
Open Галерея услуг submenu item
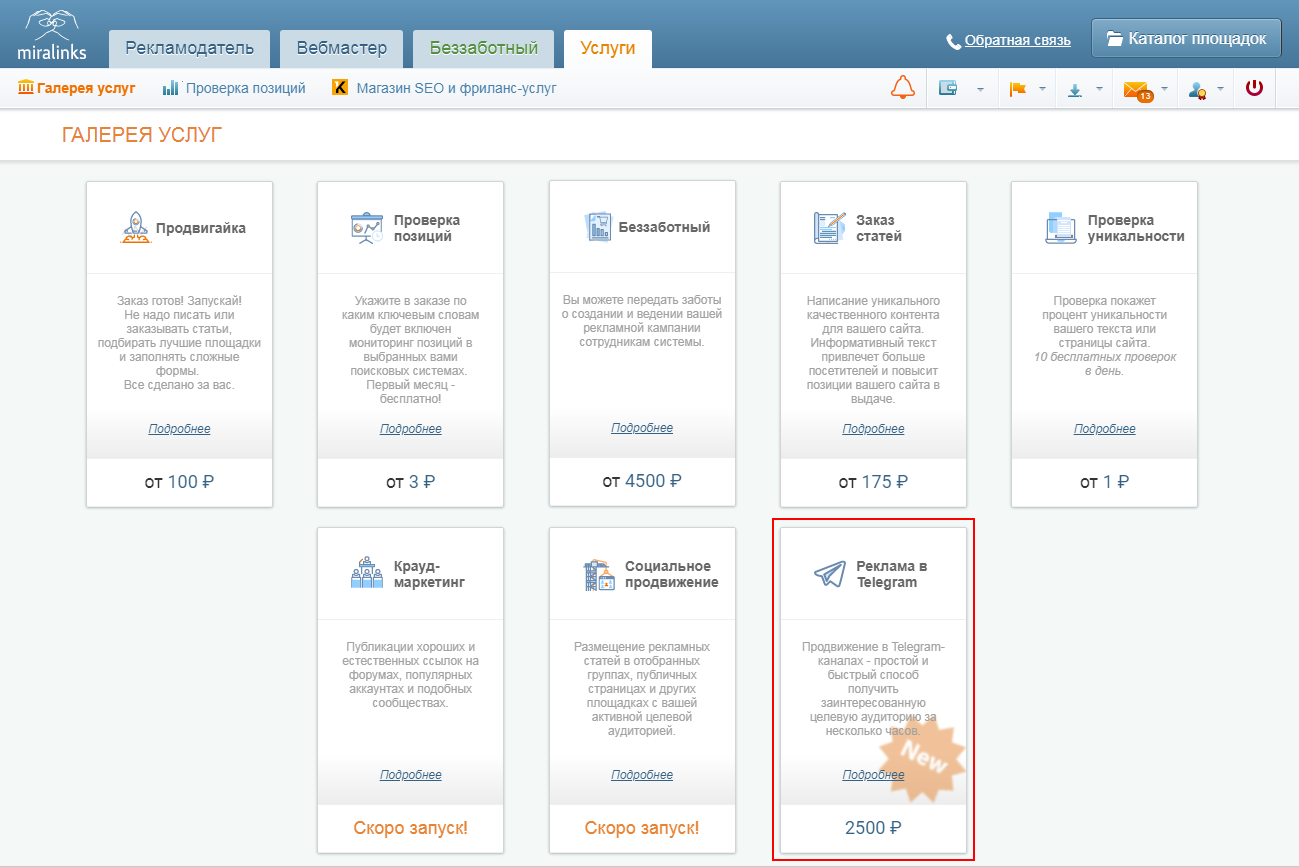(86, 88)
